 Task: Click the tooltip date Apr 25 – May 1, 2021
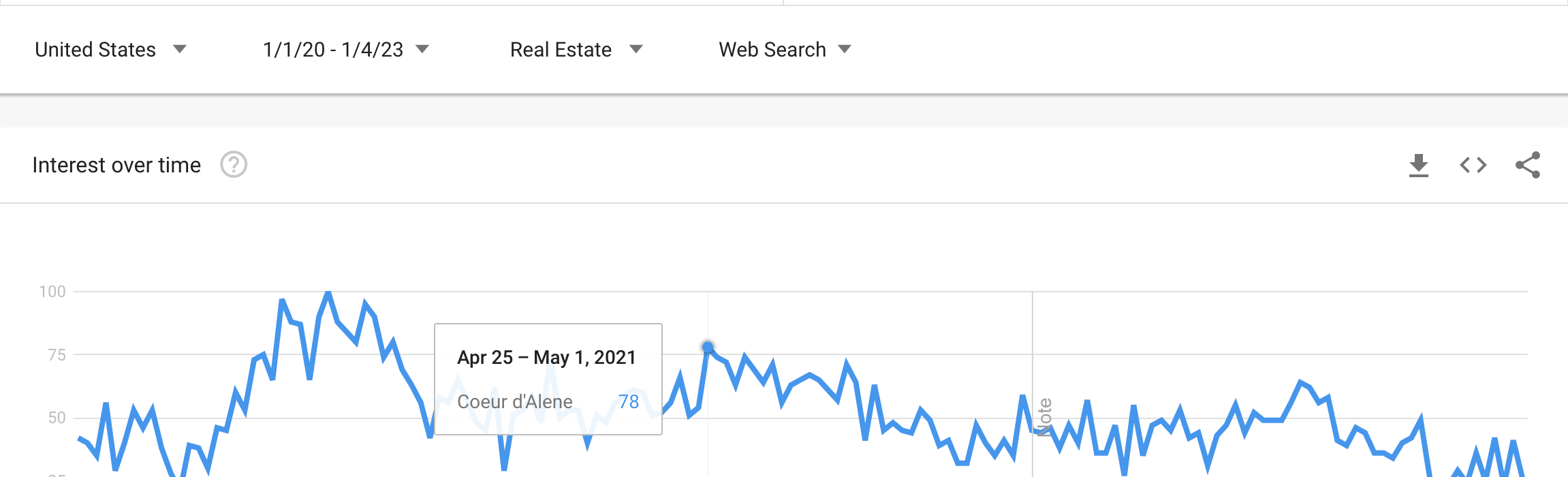pyautogui.click(x=546, y=357)
